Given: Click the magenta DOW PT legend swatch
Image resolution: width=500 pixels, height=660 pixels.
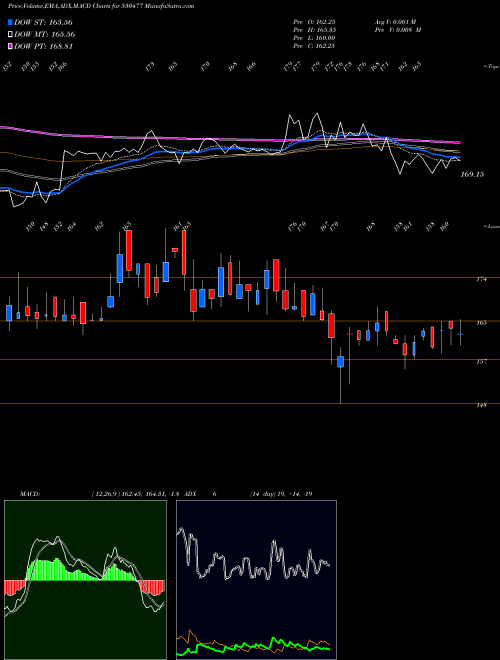Looking at the screenshot, I should (x=10, y=46).
